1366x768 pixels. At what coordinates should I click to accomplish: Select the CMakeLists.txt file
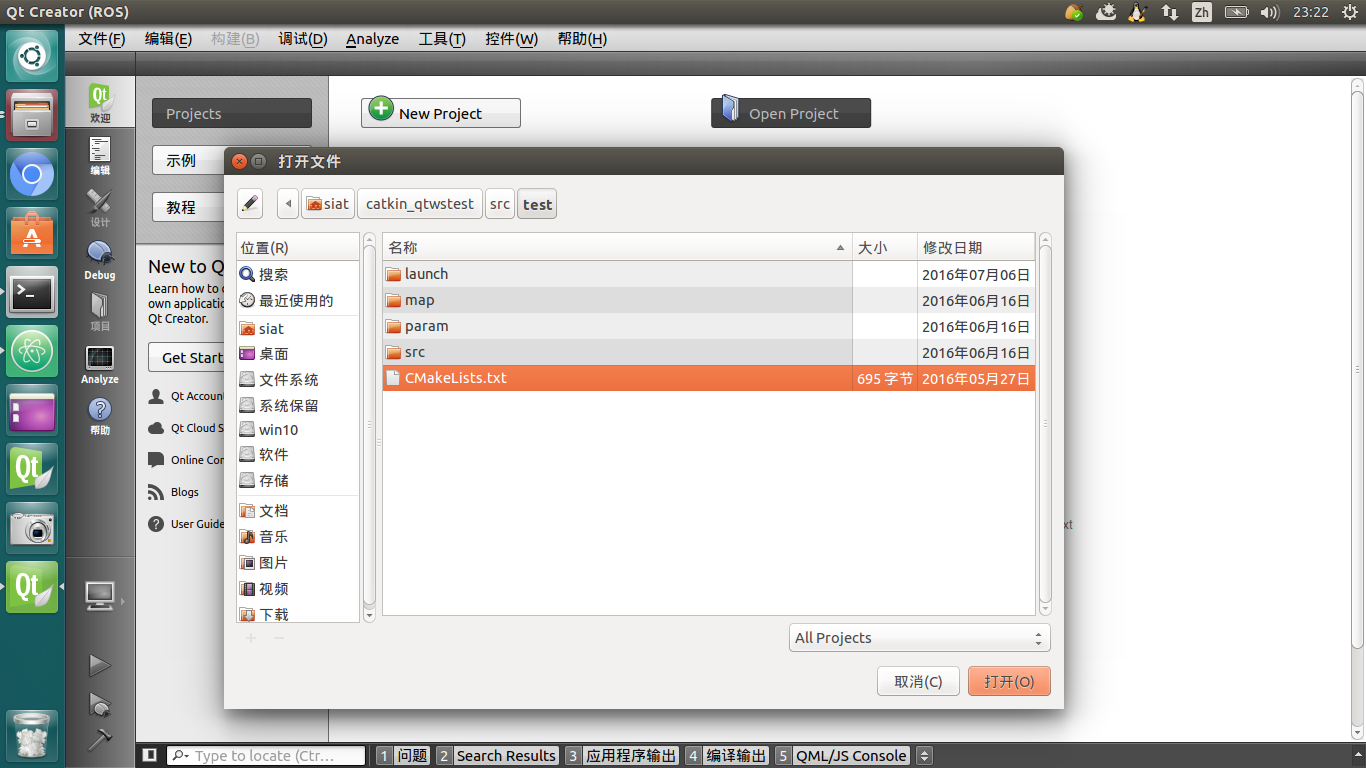[x=709, y=378]
